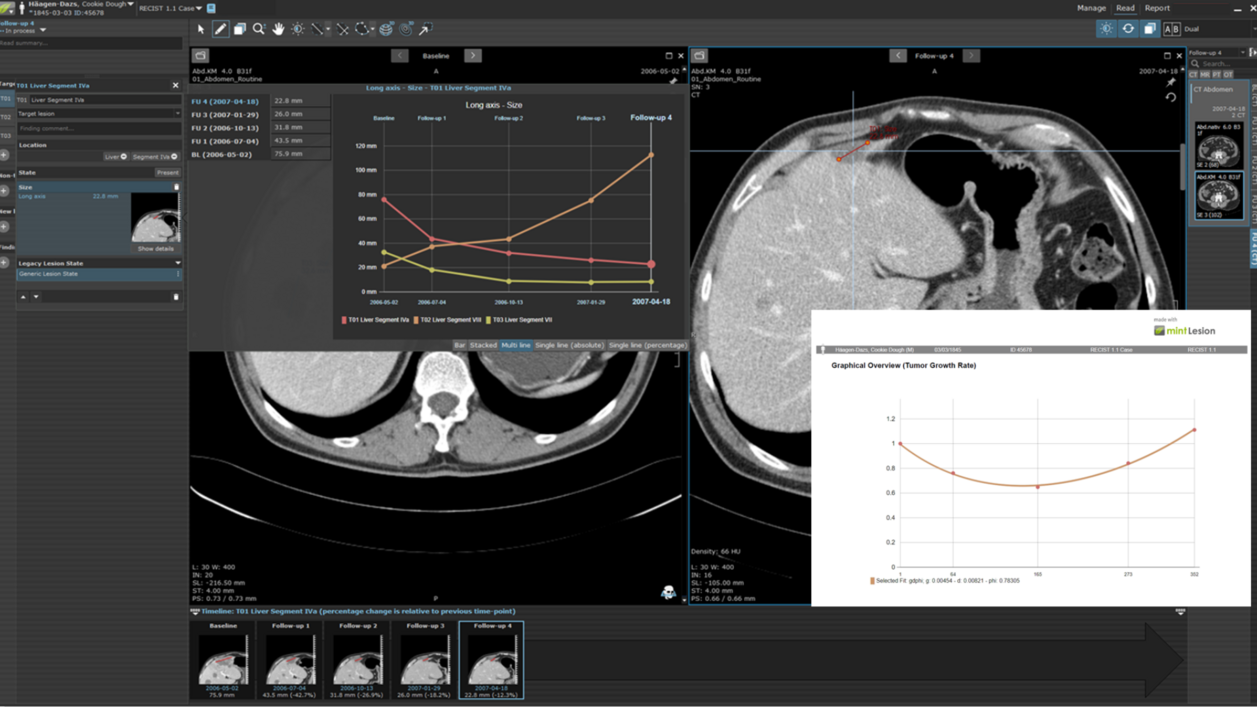Viewport: 1257px width, 707px height.
Task: Expand the RECIST 1.1 Case dropdown
Action: point(170,8)
